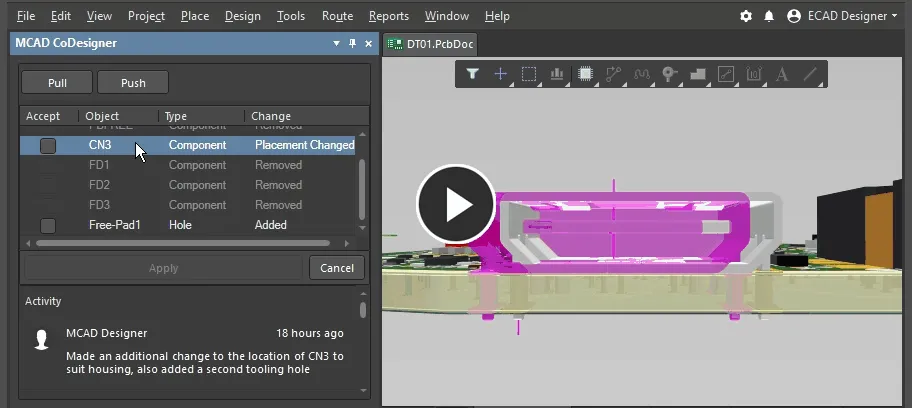Viewport: 912px width, 408px height.
Task: Select the Place String text tool
Action: (x=782, y=74)
